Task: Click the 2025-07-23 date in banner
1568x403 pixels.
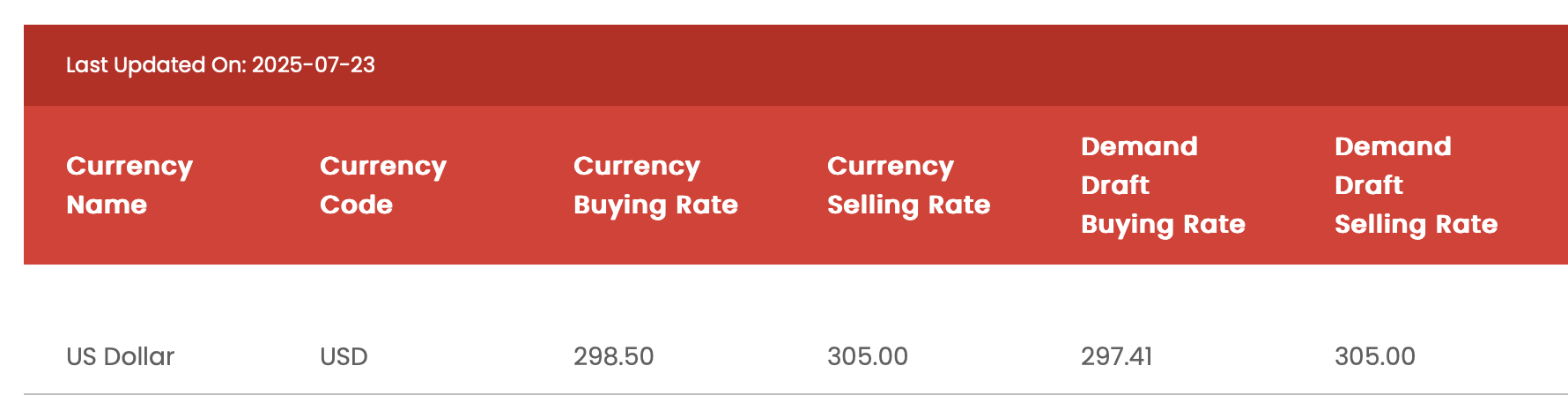Action: click(314, 65)
